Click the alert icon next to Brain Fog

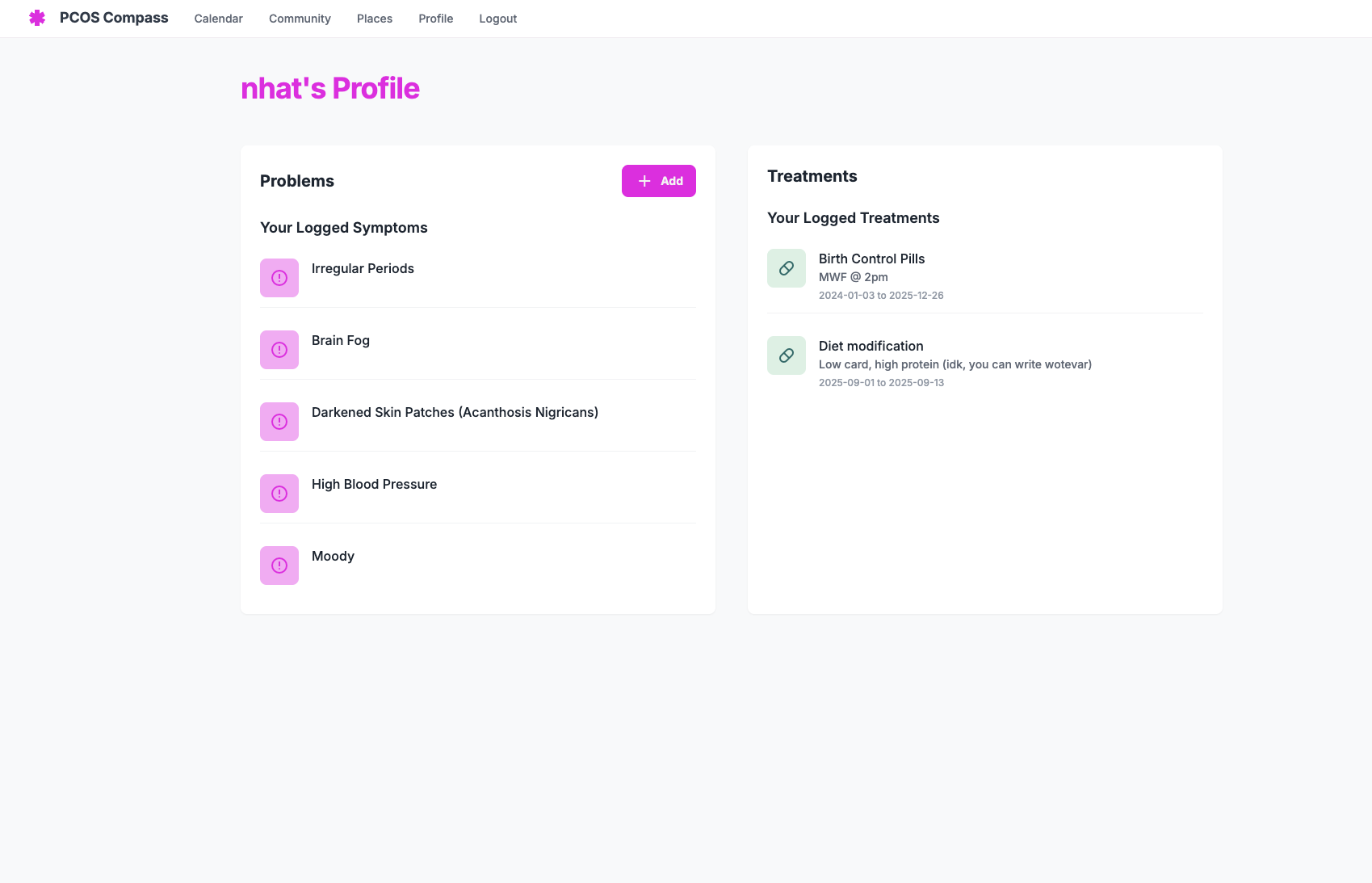coord(279,349)
